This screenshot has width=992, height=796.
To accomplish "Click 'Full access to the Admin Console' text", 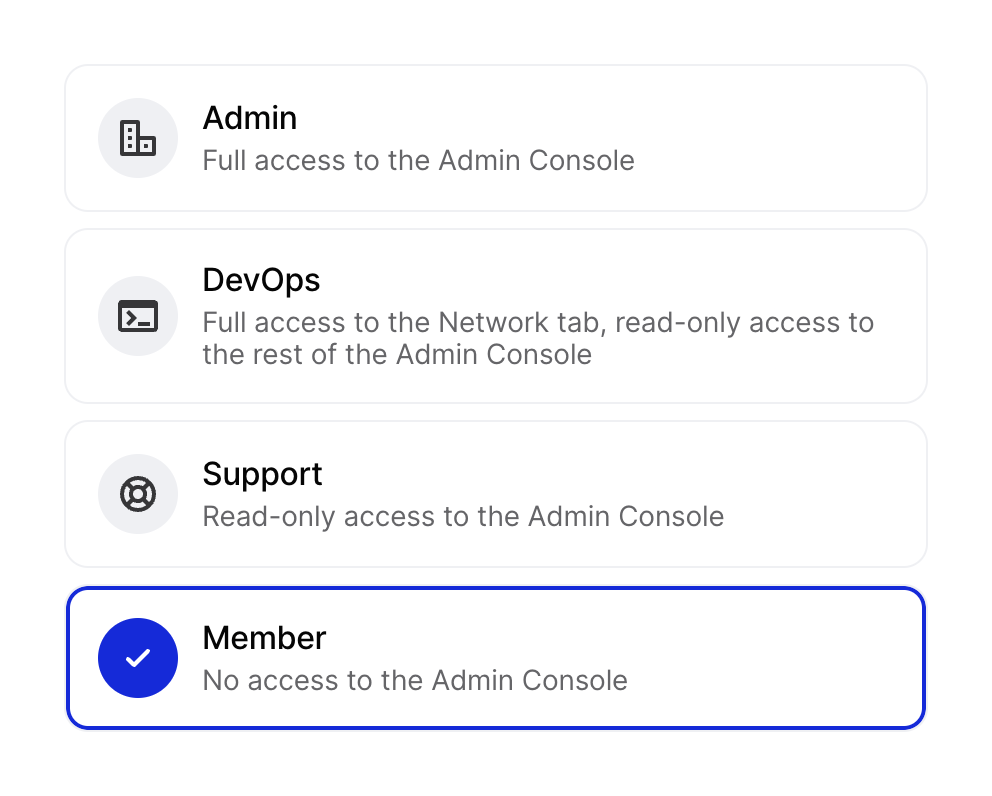I will [x=418, y=160].
